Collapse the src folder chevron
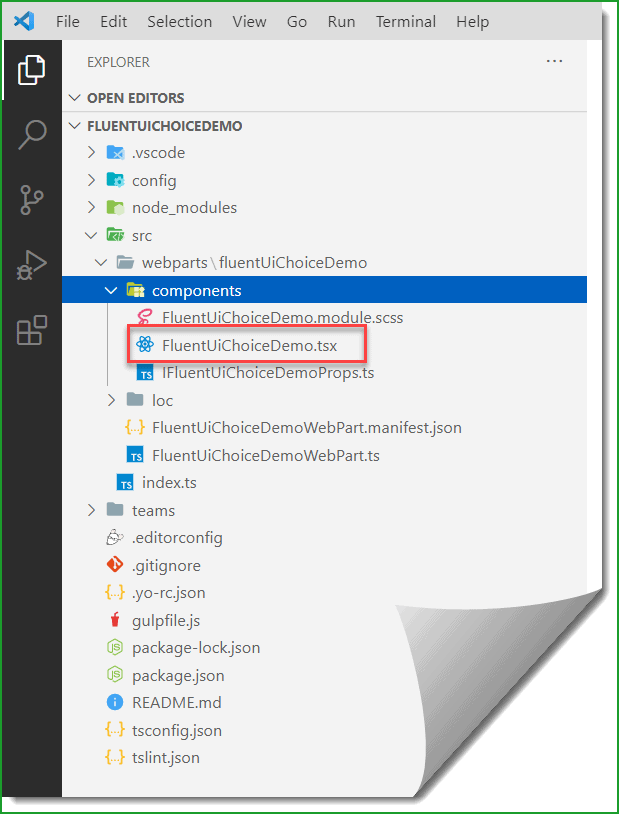 [92, 235]
